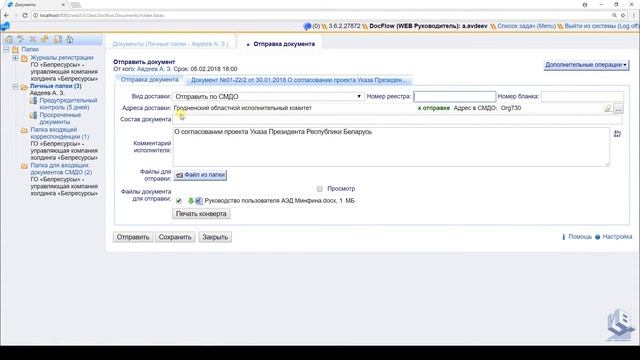Click the blue messages bubble icon in header

tap(307, 26)
